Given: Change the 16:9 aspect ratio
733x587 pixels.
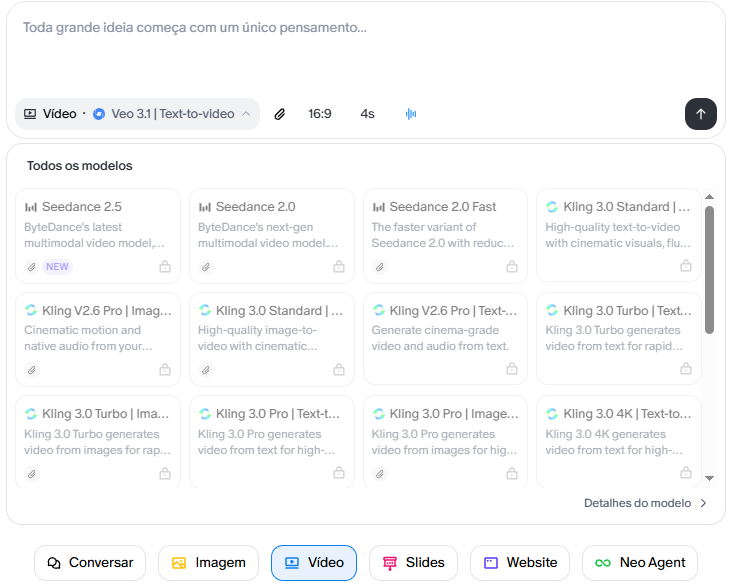Looking at the screenshot, I should click(x=320, y=114).
